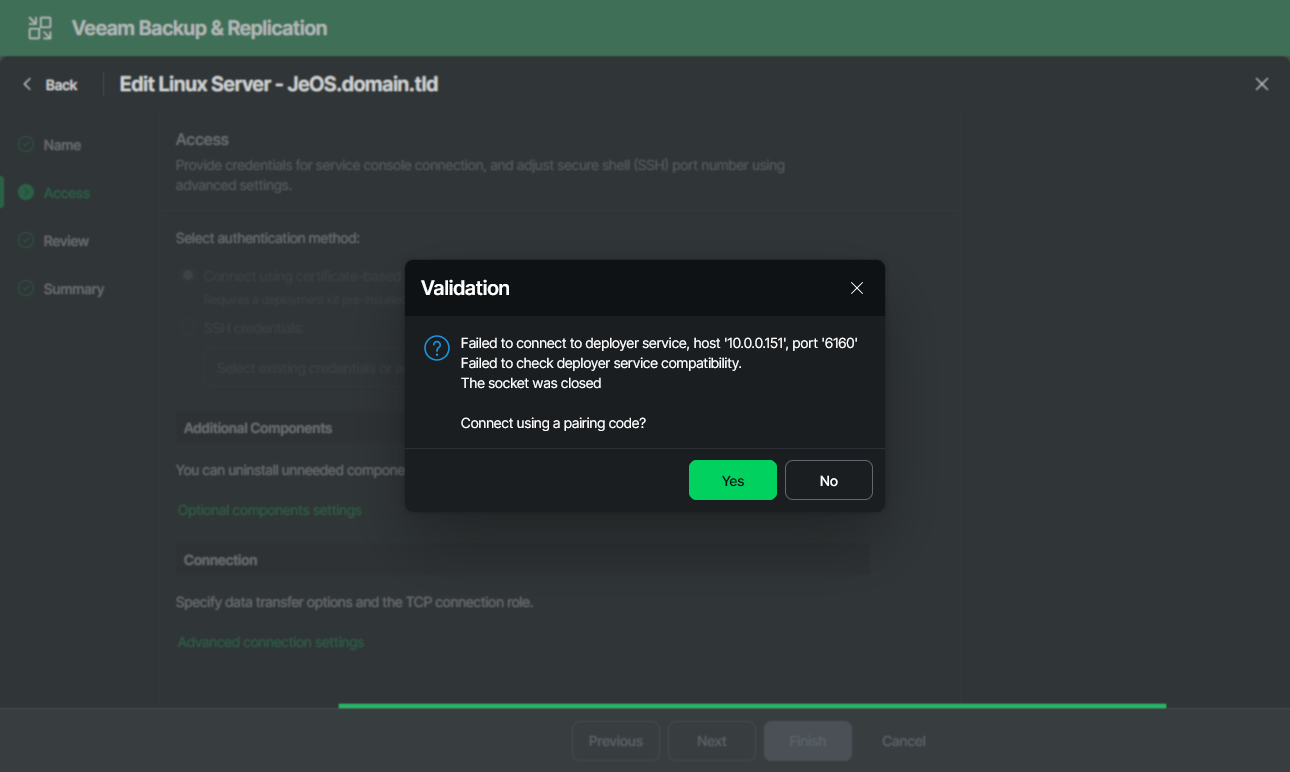Open the existing credentials selector

tap(300, 368)
